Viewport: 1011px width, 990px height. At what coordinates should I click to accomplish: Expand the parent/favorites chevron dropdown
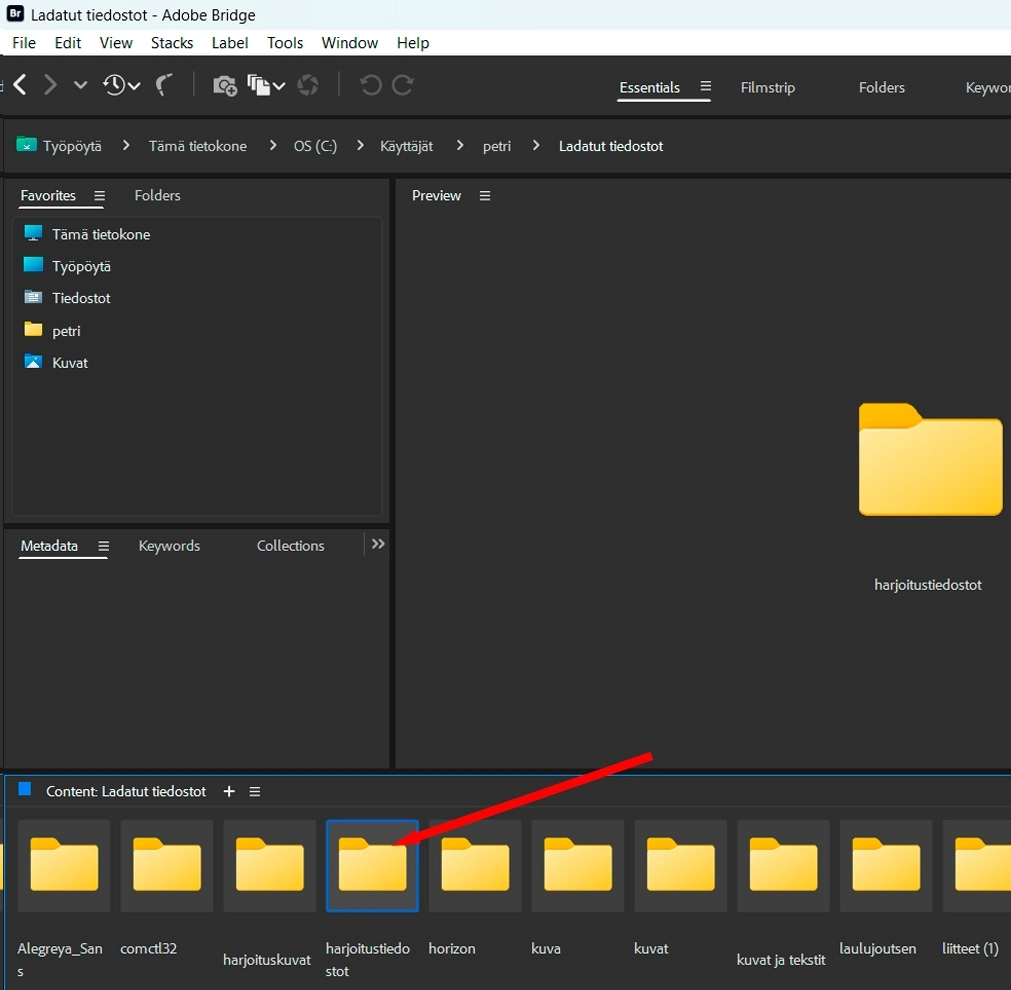(x=81, y=86)
